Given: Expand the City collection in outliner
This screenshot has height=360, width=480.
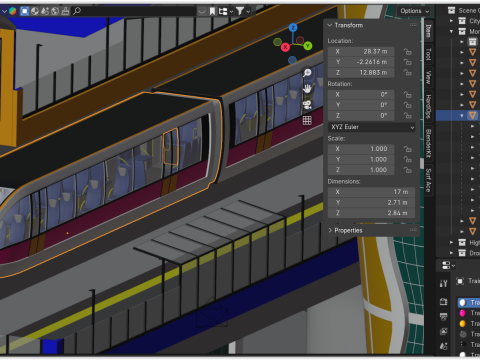Looking at the screenshot, I should coord(451,21).
